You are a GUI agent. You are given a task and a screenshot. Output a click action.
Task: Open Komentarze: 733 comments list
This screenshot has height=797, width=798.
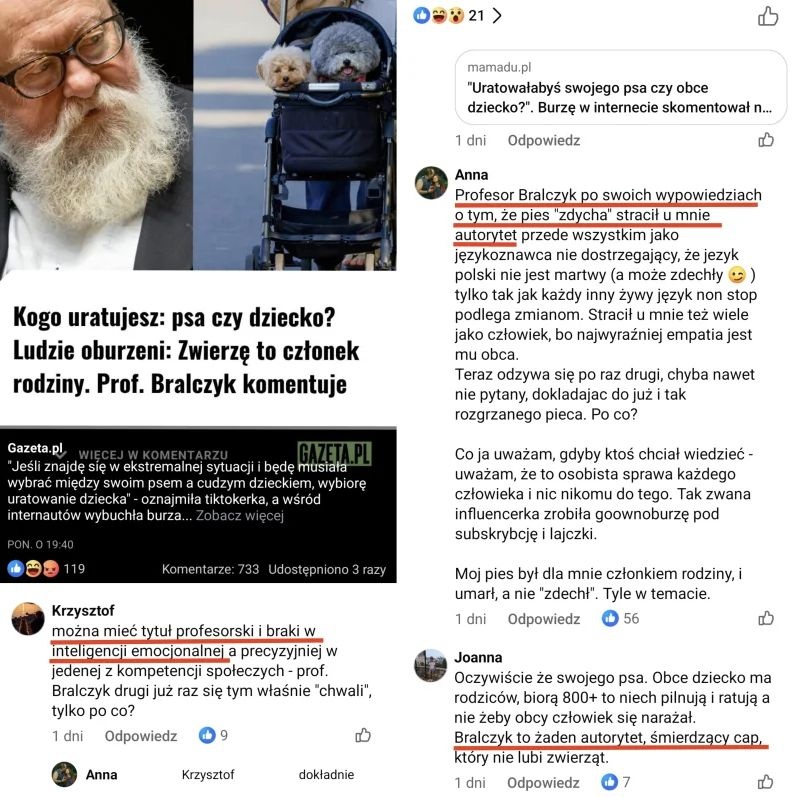coord(210,569)
